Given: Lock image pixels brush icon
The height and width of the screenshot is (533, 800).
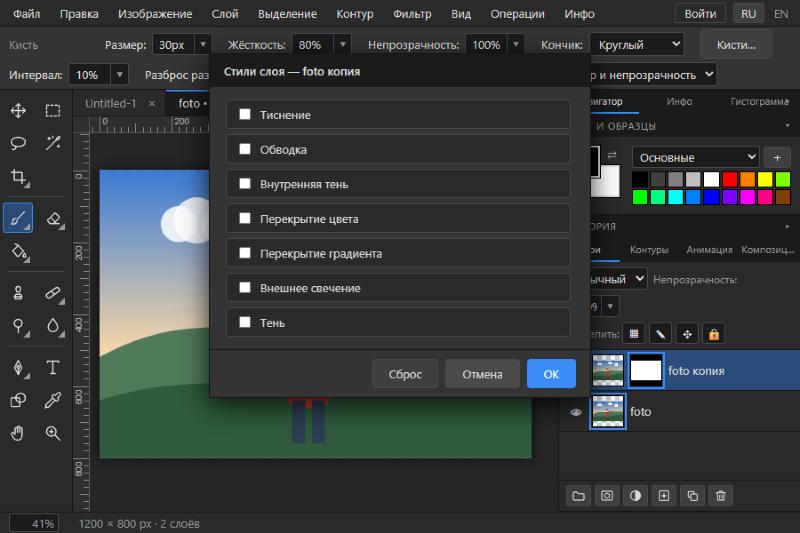Looking at the screenshot, I should (660, 334).
